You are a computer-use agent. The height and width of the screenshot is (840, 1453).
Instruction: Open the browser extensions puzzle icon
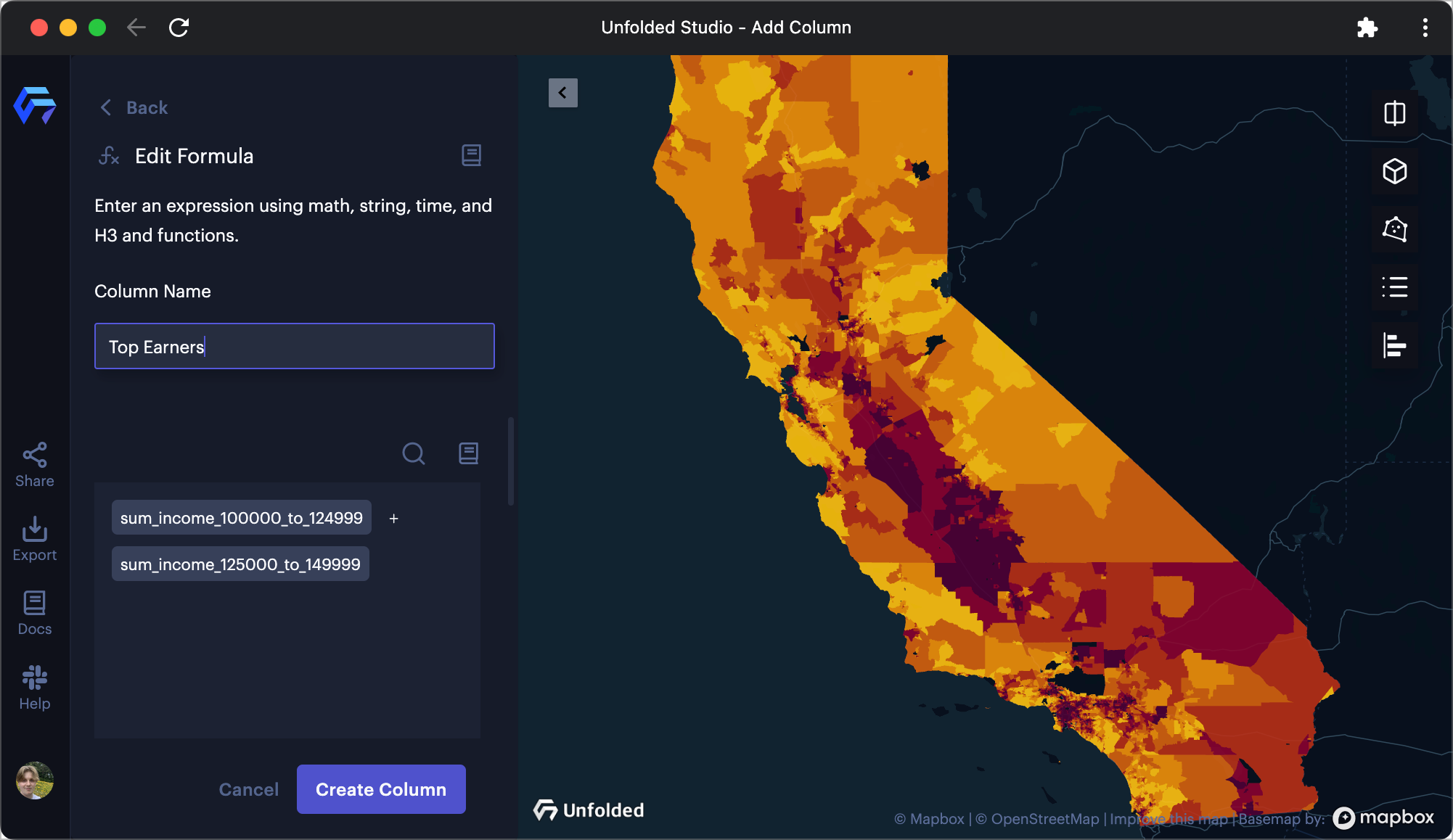pos(1367,28)
